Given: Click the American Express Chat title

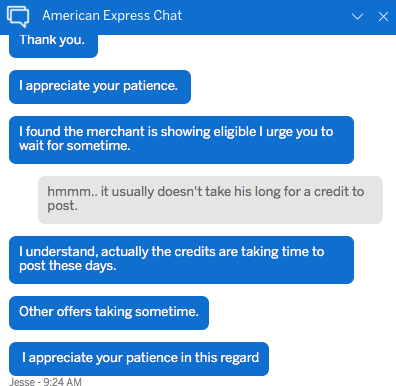Looking at the screenshot, I should pos(112,16).
